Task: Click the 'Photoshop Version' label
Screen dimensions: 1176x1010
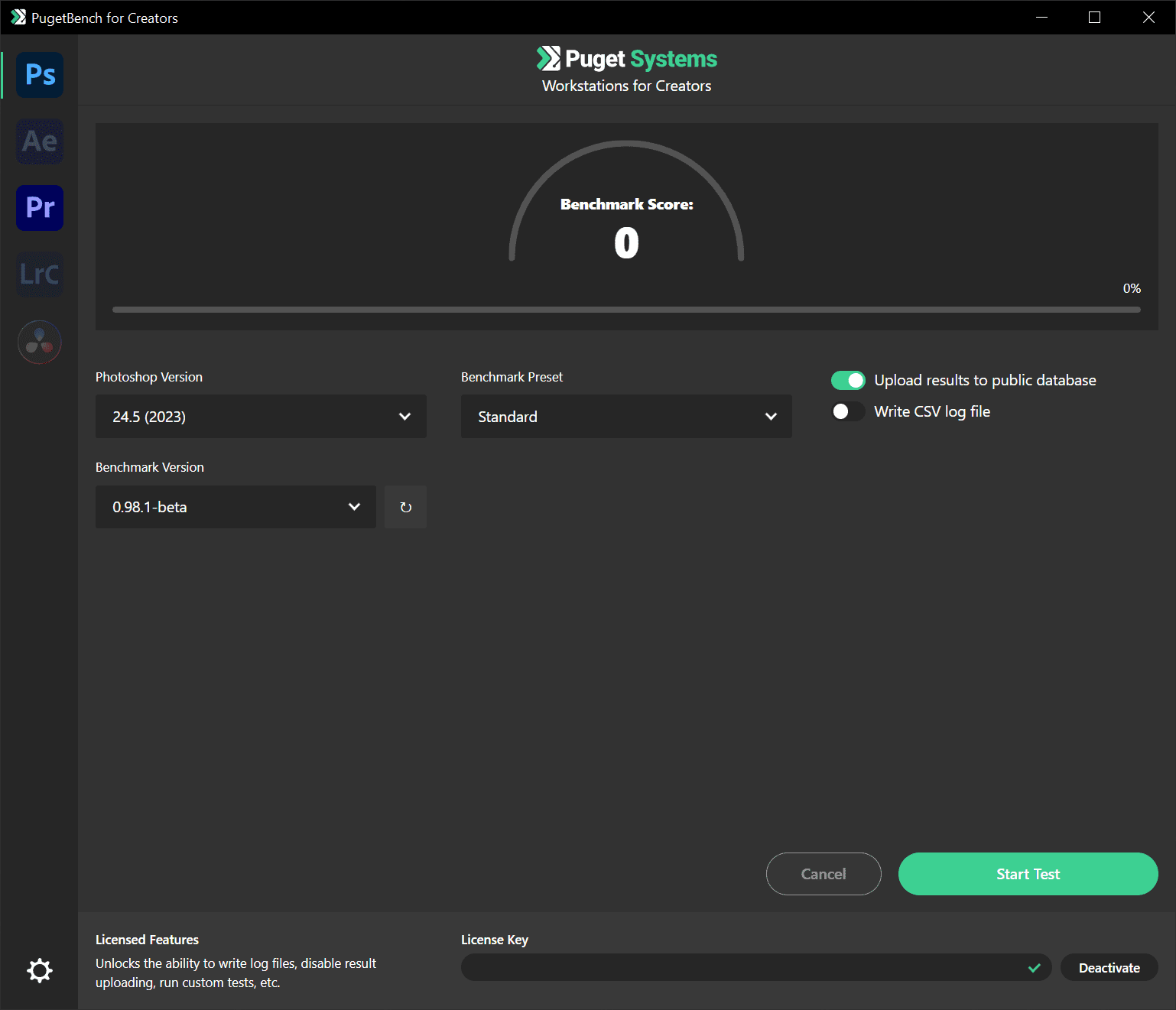Action: coord(149,377)
